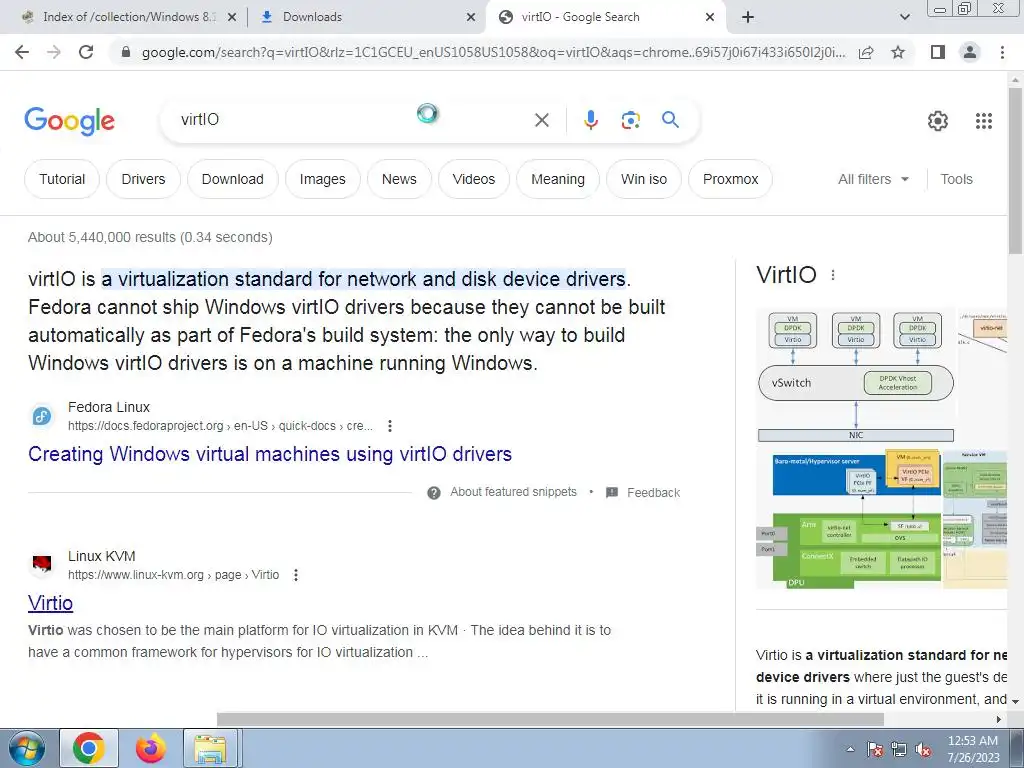1024x768 pixels.
Task: Open the vSwitch diagram thumbnail
Action: click(856, 377)
